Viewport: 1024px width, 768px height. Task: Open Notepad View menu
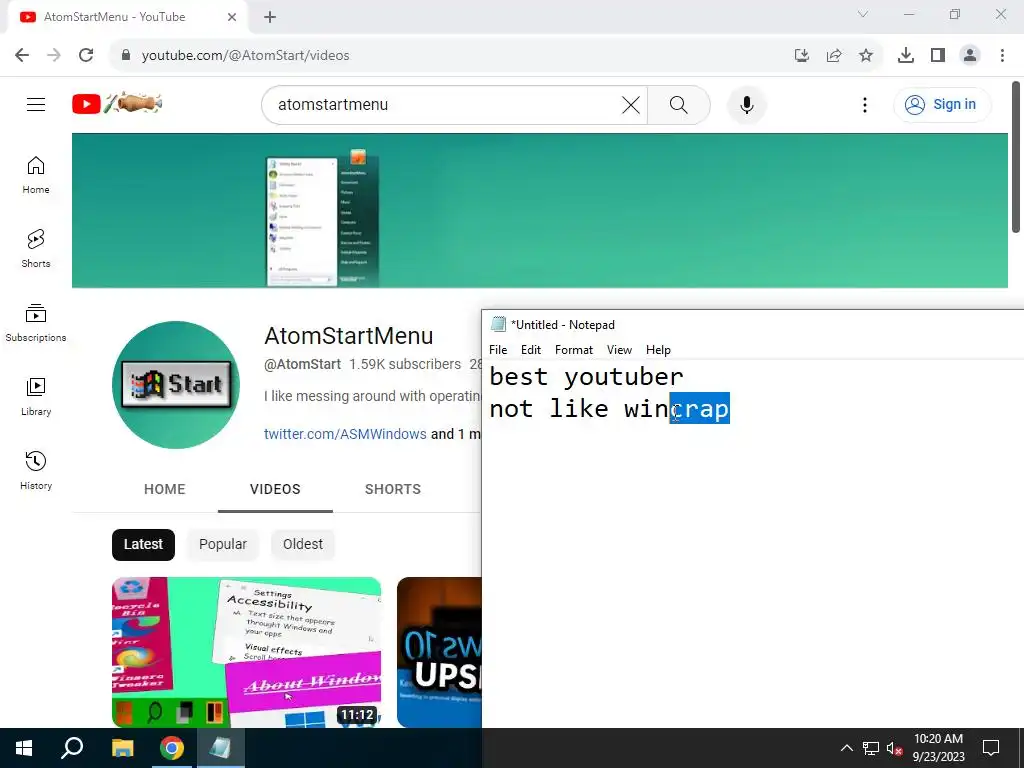[x=619, y=350]
